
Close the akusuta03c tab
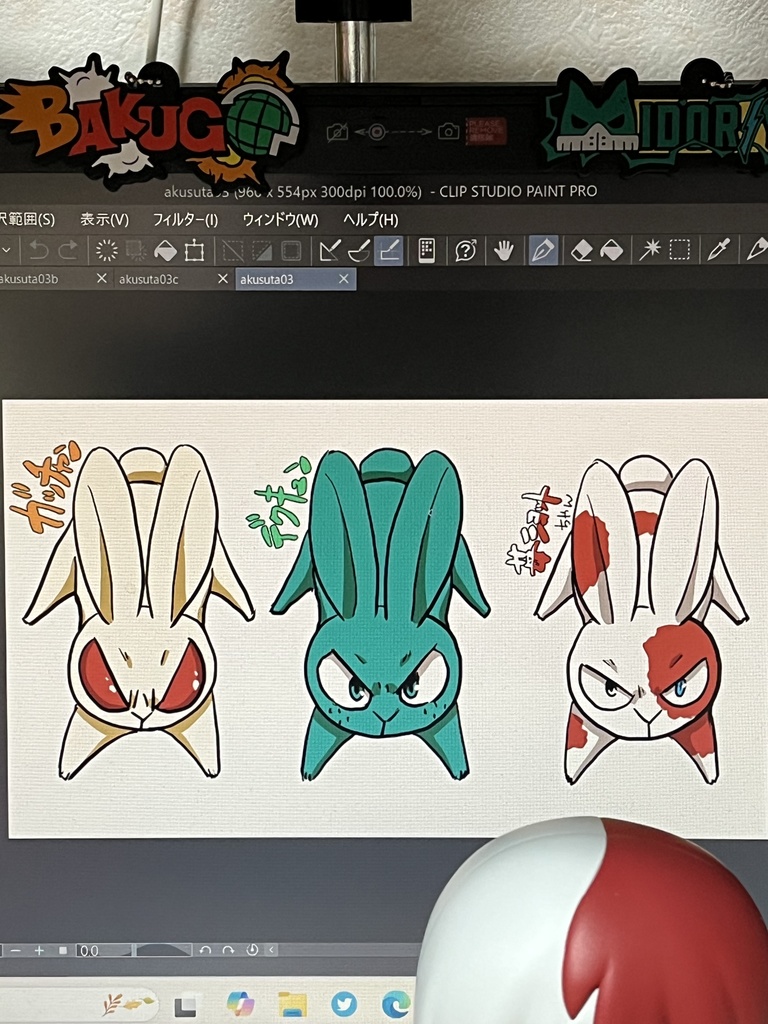click(x=223, y=279)
